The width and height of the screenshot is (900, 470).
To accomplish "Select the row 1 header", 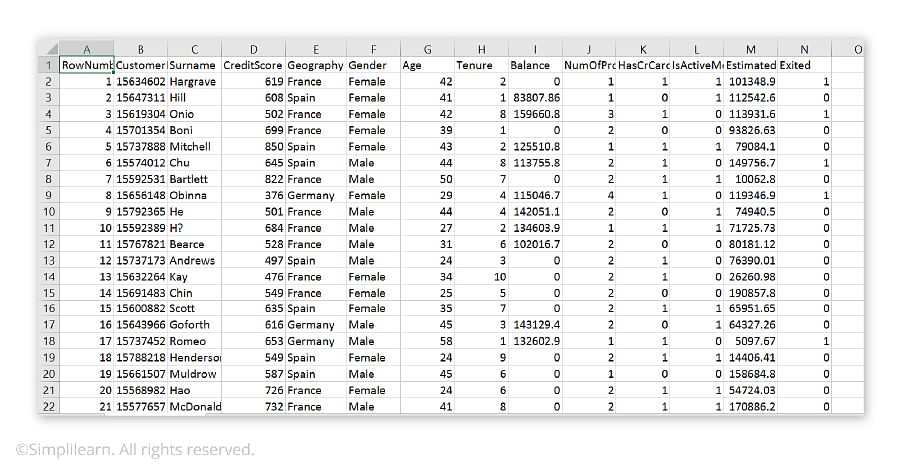I will tap(49, 65).
